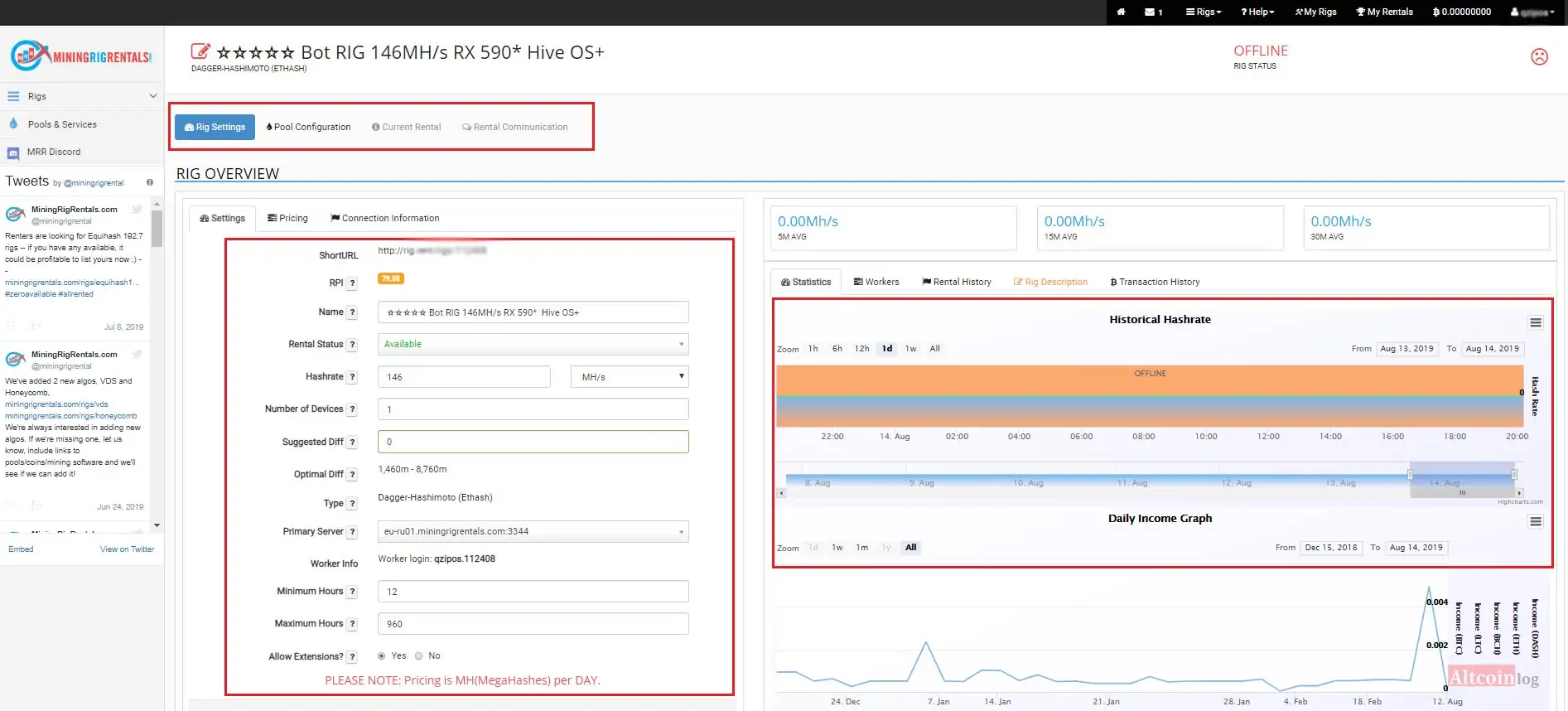The image size is (1568, 711).
Task: Open the Rental History tab
Action: point(957,282)
